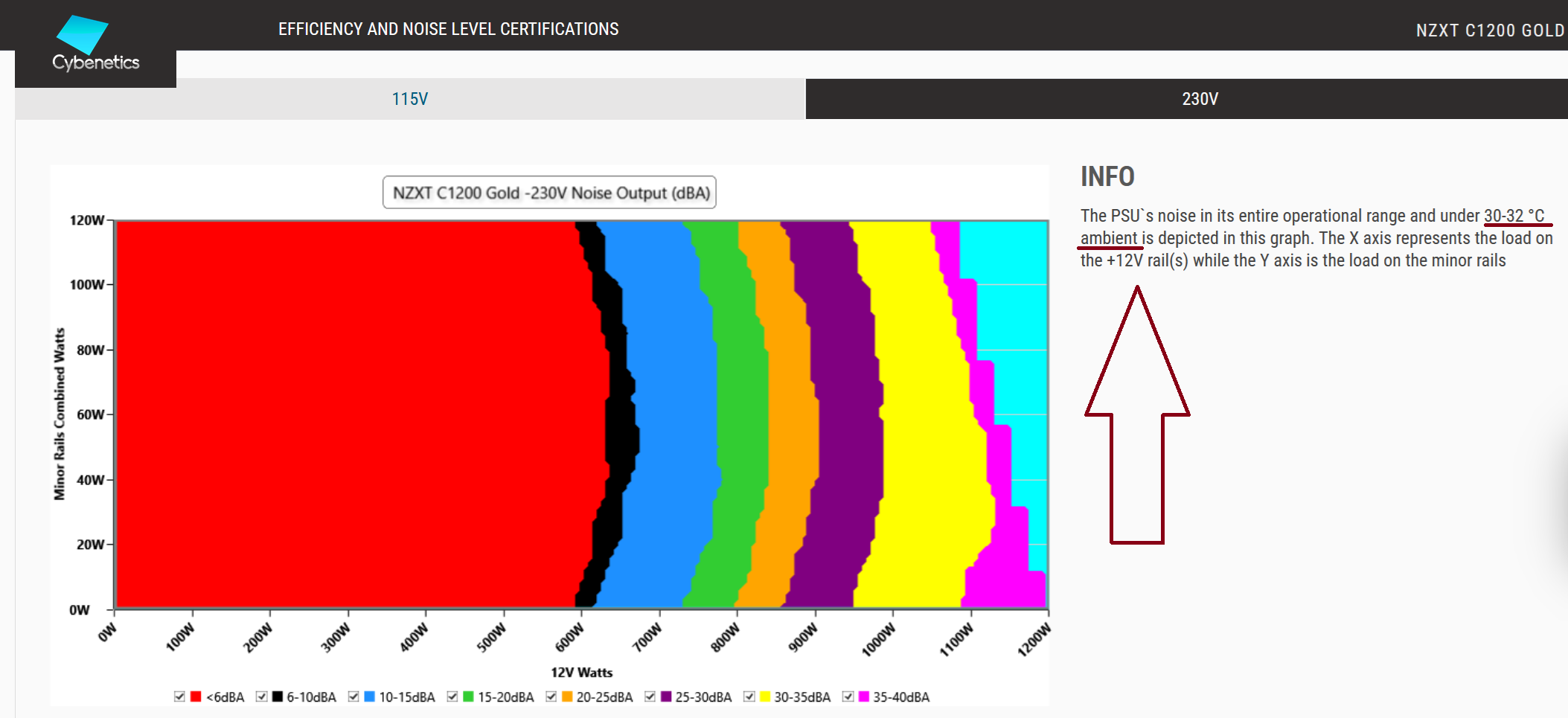Click the "NZXT C1200 GOLD" header title

(1490, 31)
